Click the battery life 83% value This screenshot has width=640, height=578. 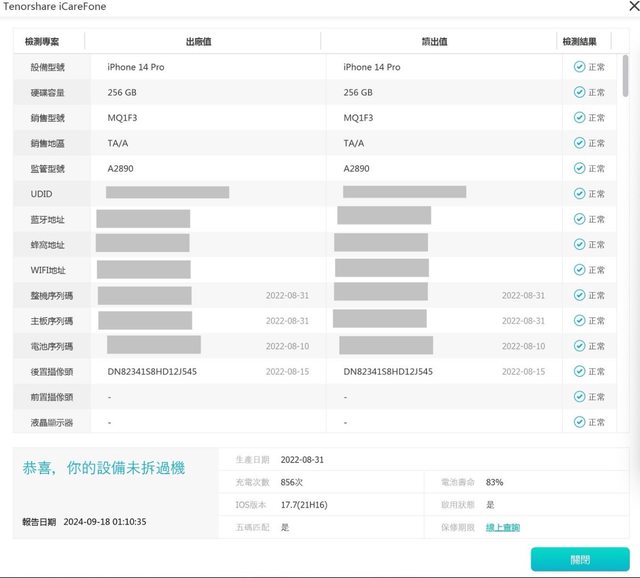pos(494,482)
